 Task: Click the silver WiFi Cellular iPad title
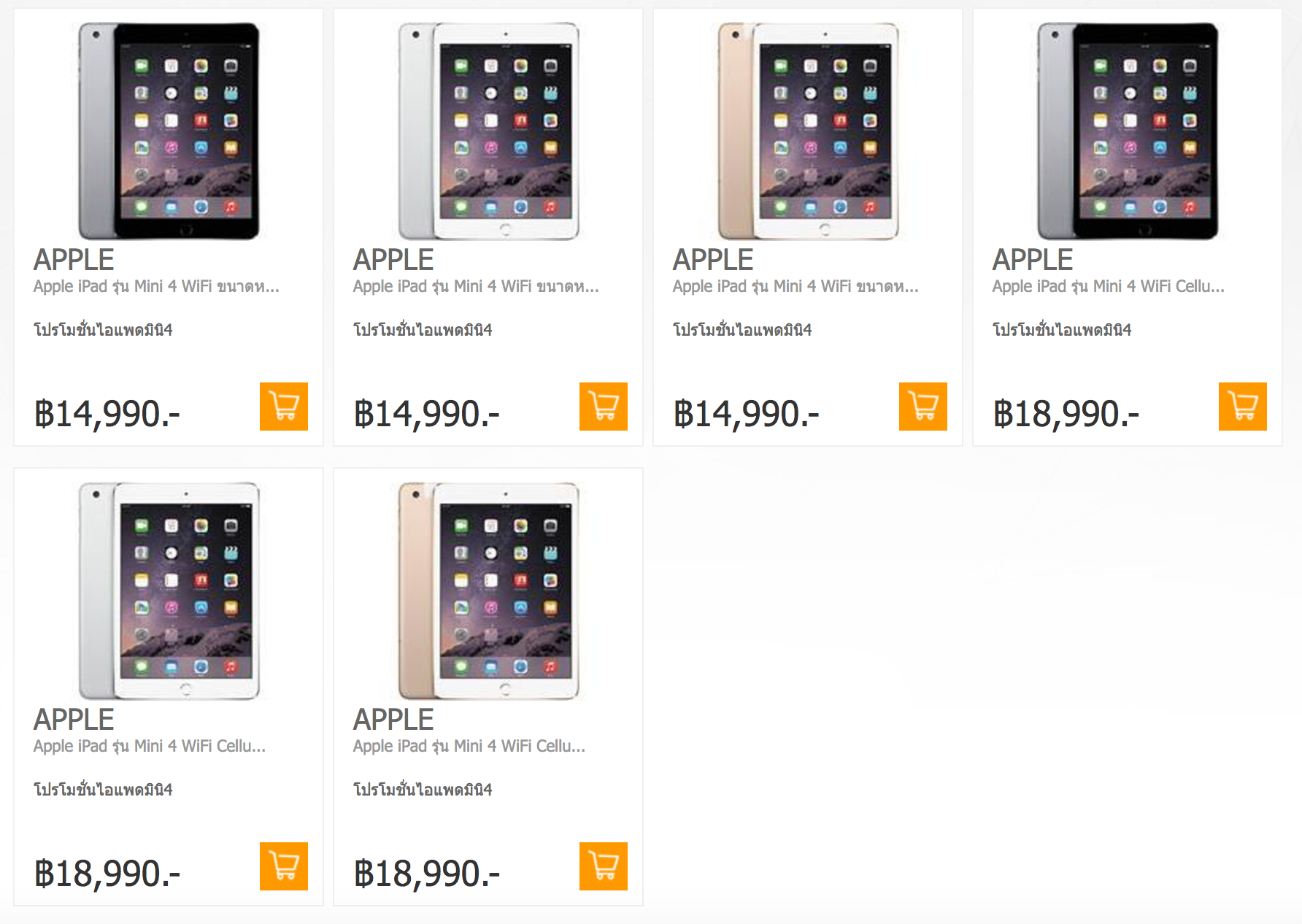pyautogui.click(x=150, y=747)
